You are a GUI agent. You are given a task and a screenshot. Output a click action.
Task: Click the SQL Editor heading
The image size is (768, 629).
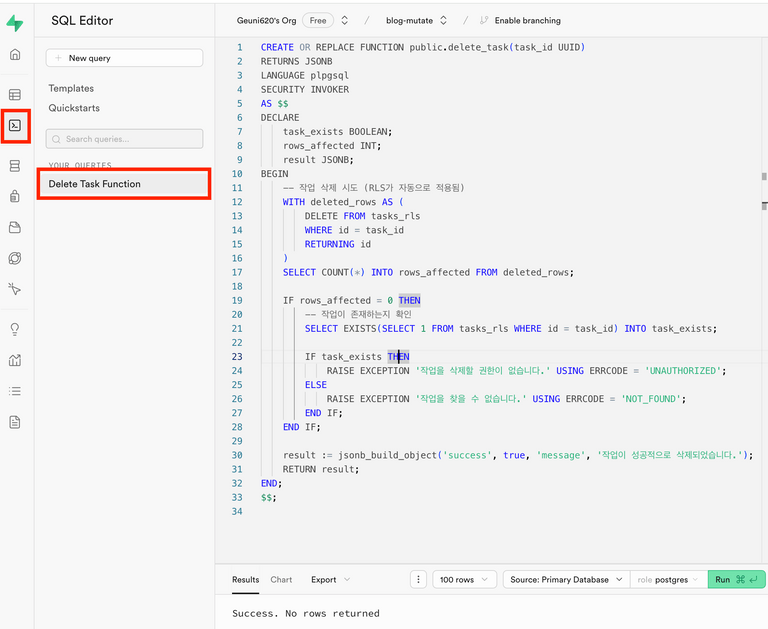[82, 21]
